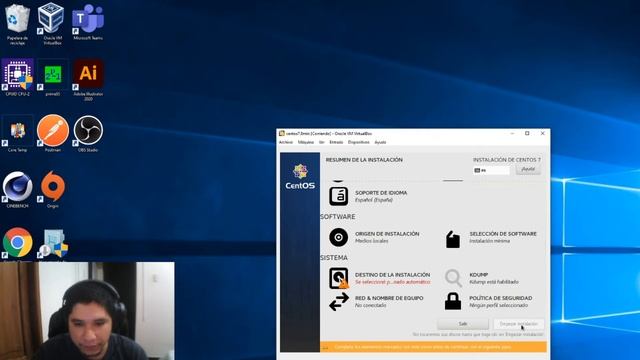This screenshot has width=640, height=360.
Task: Open Destino de la Instalación disk icon
Action: click(338, 278)
